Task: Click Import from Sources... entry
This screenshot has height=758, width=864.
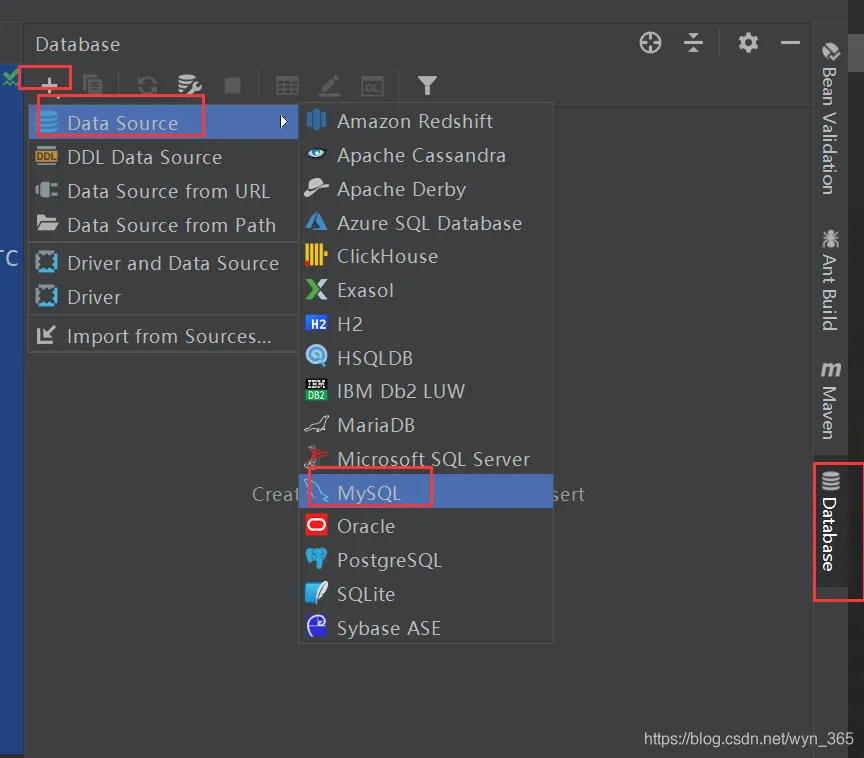Action: pos(163,335)
